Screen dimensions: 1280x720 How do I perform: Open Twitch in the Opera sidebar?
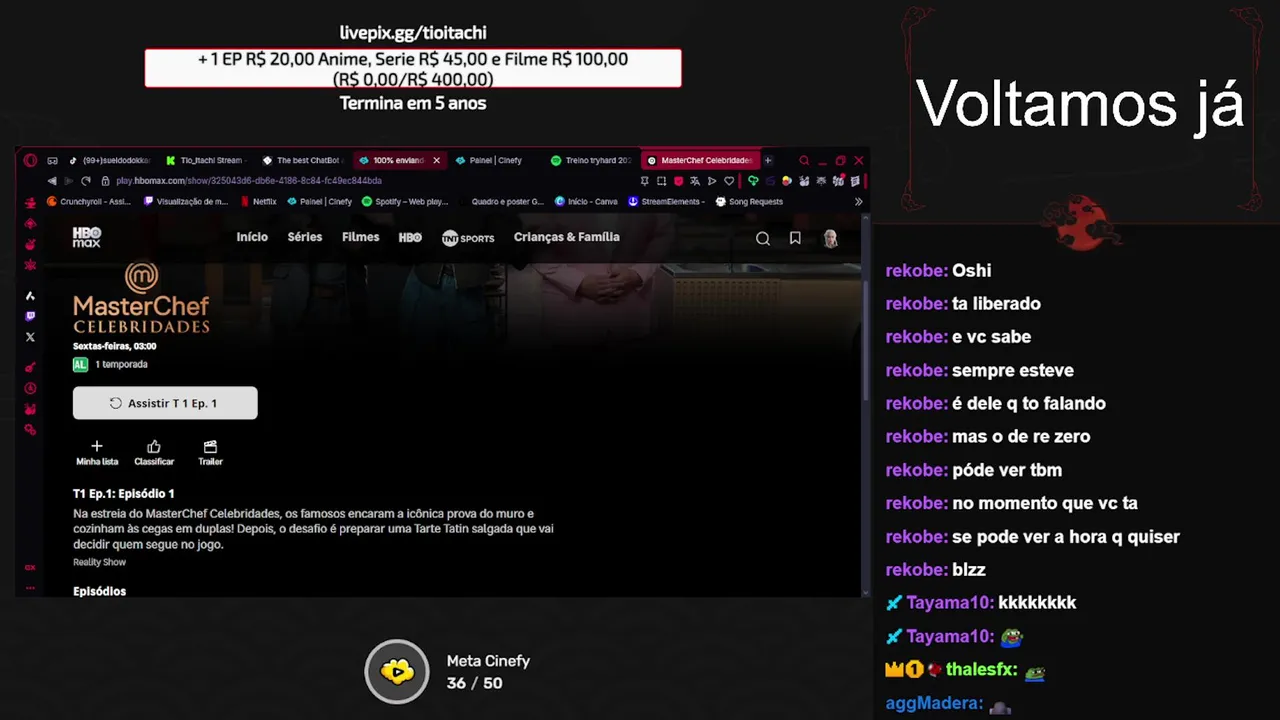[x=30, y=316]
